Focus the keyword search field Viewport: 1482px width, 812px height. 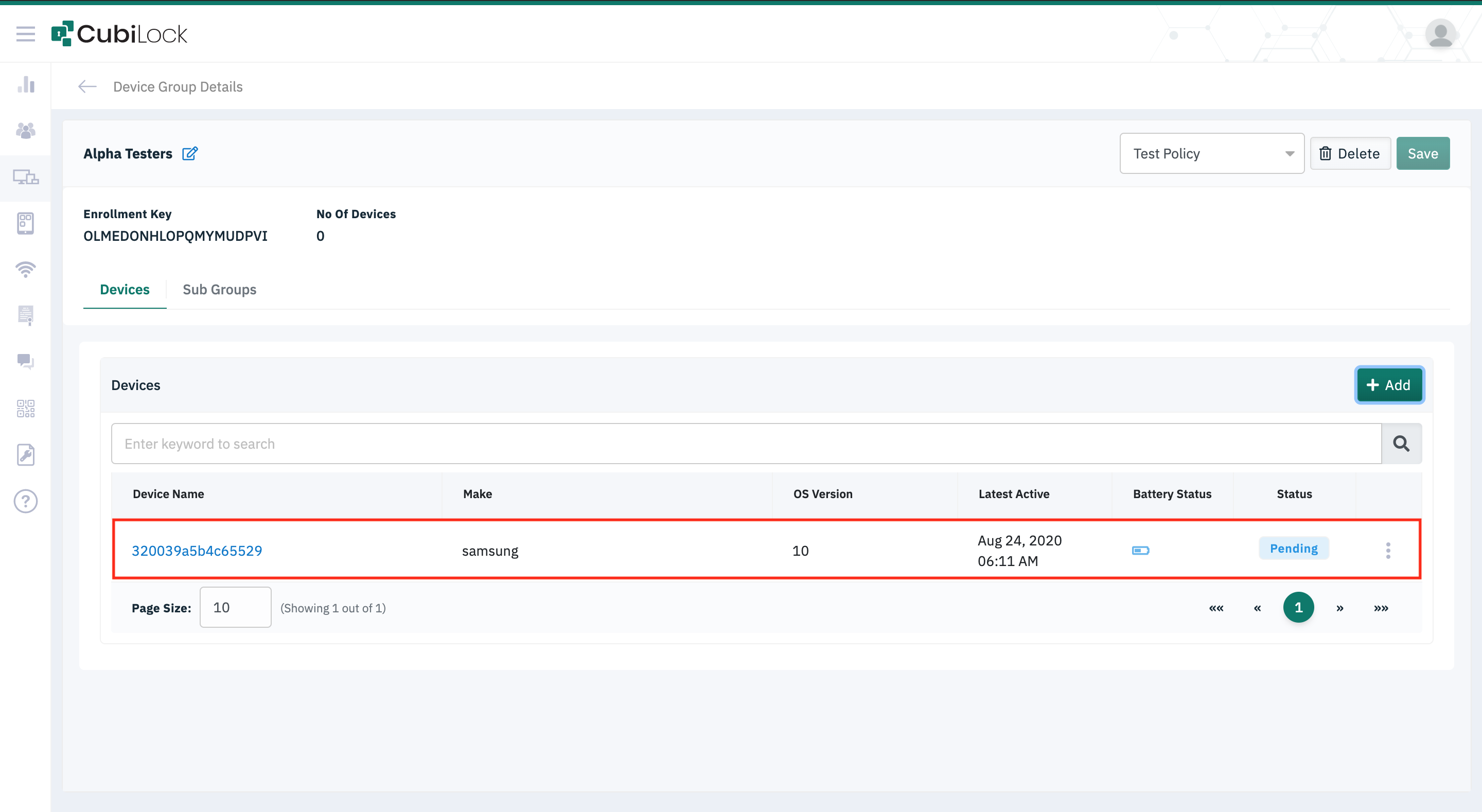(746, 444)
